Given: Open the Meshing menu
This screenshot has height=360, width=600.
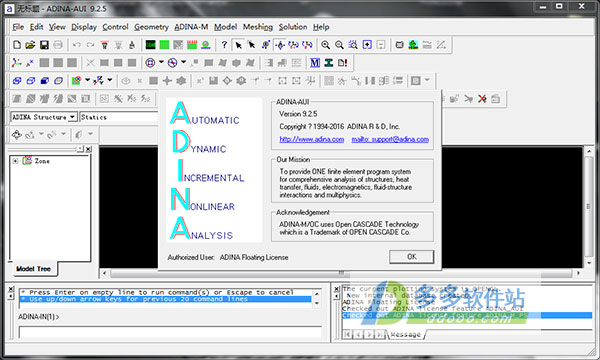Looking at the screenshot, I should tap(258, 27).
